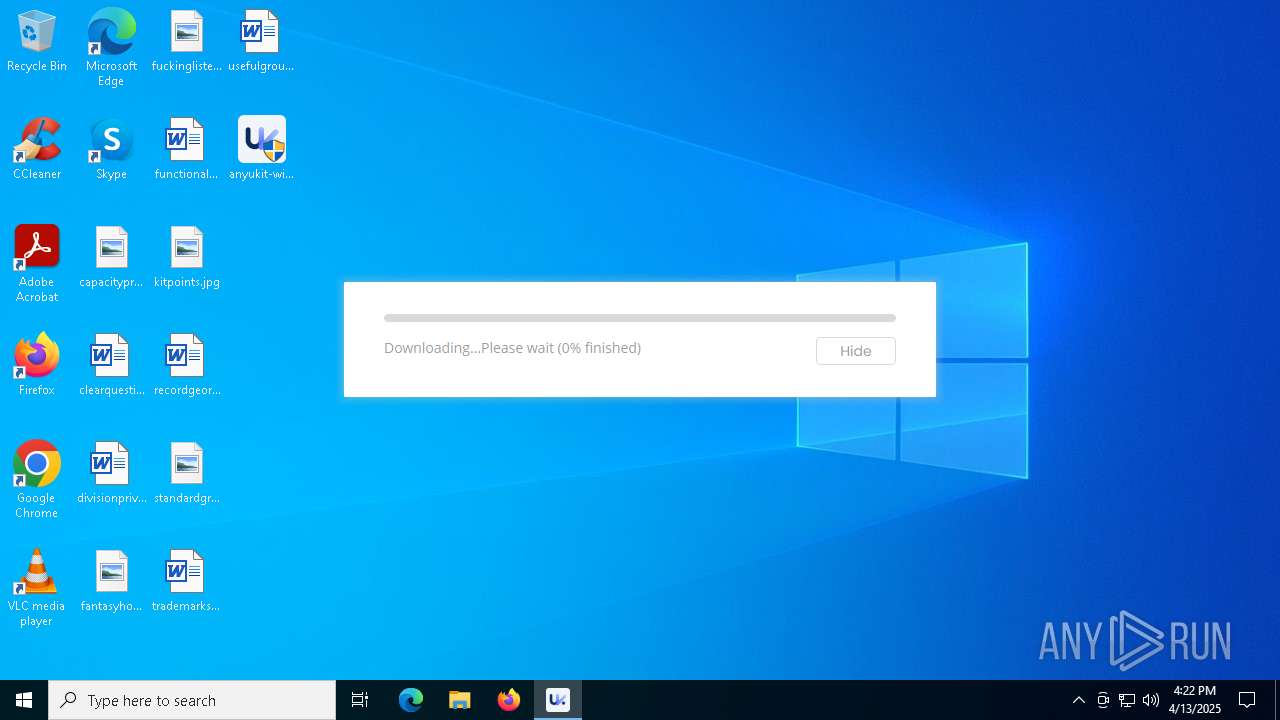Open Task View on the taskbar
1280x720 pixels.
(x=360, y=700)
